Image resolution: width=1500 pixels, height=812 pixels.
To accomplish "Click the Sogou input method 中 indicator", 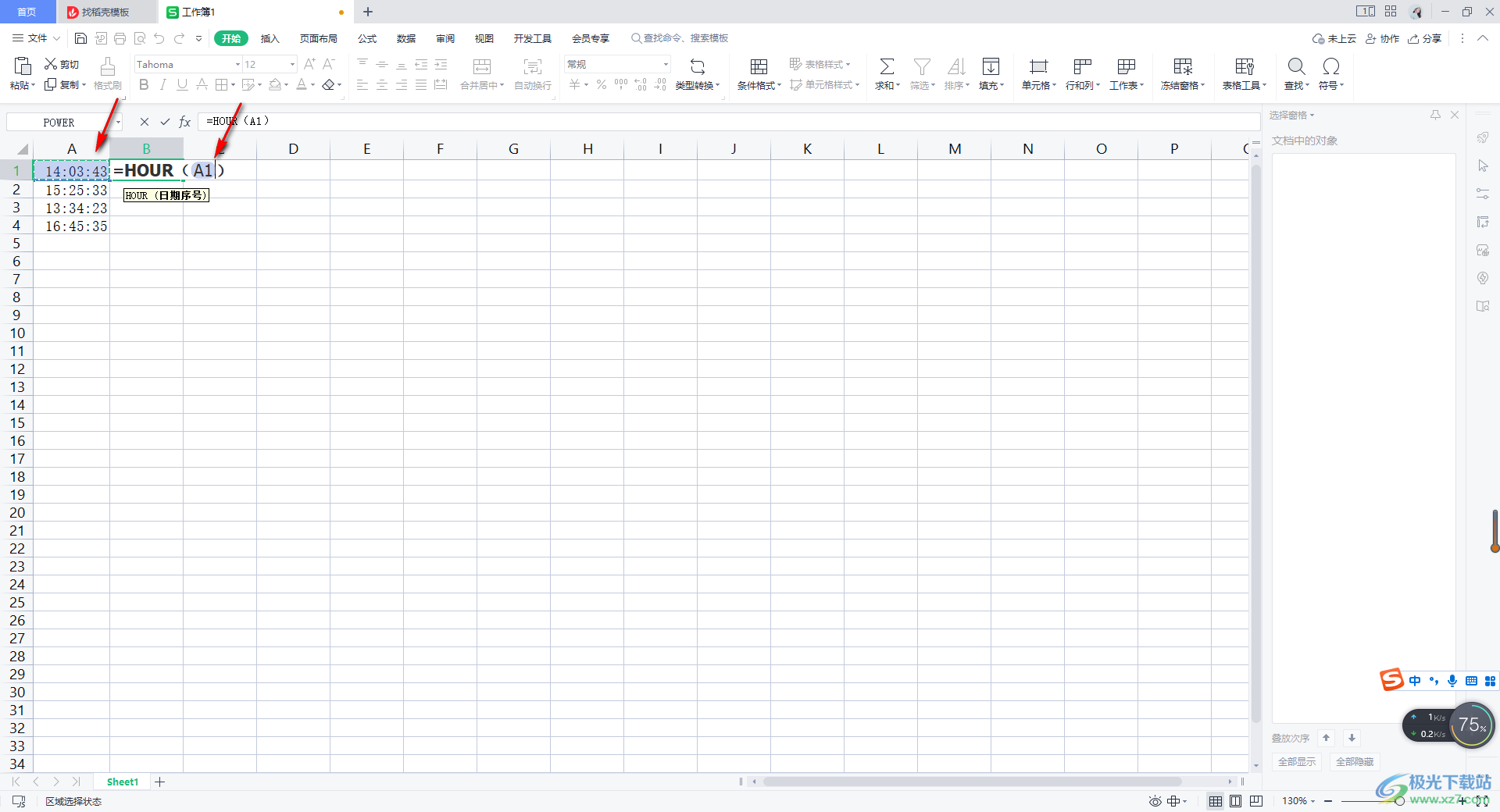I will click(x=1415, y=681).
